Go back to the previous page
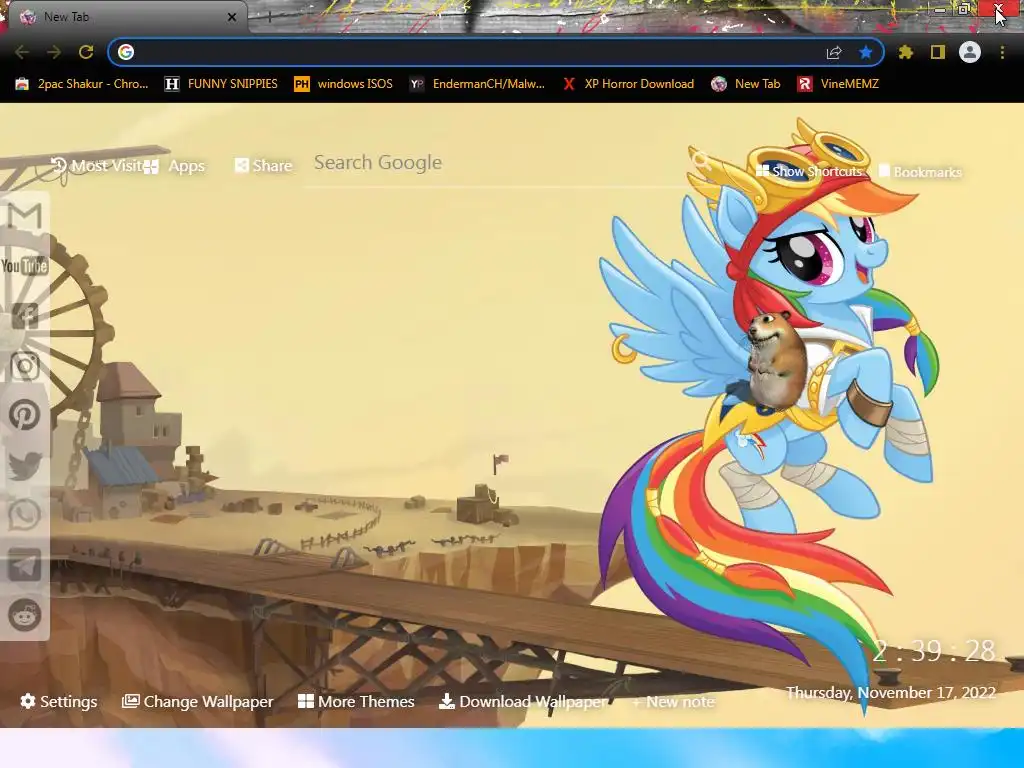1024x768 pixels. [x=22, y=52]
